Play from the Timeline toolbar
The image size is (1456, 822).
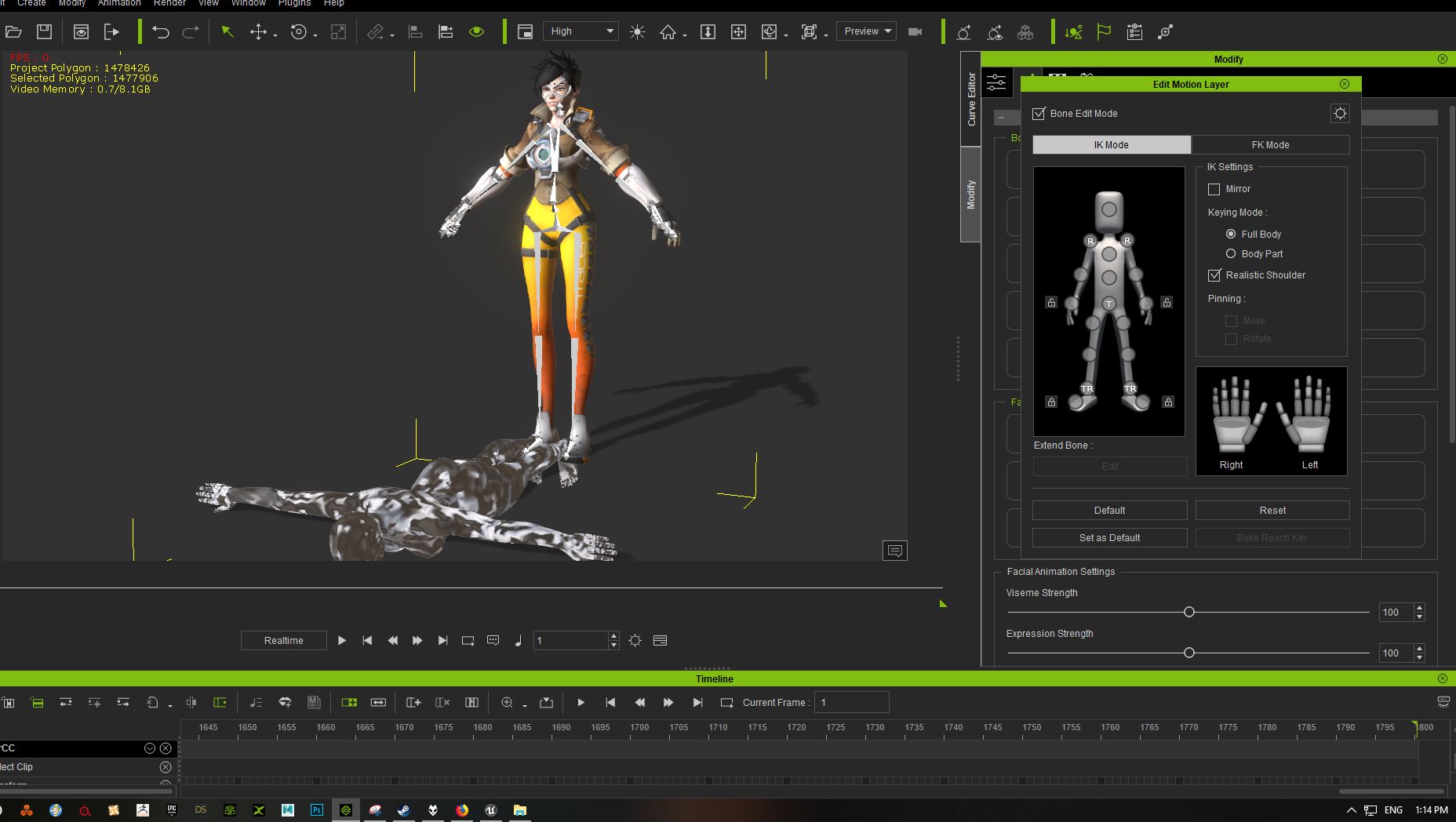pyautogui.click(x=581, y=703)
